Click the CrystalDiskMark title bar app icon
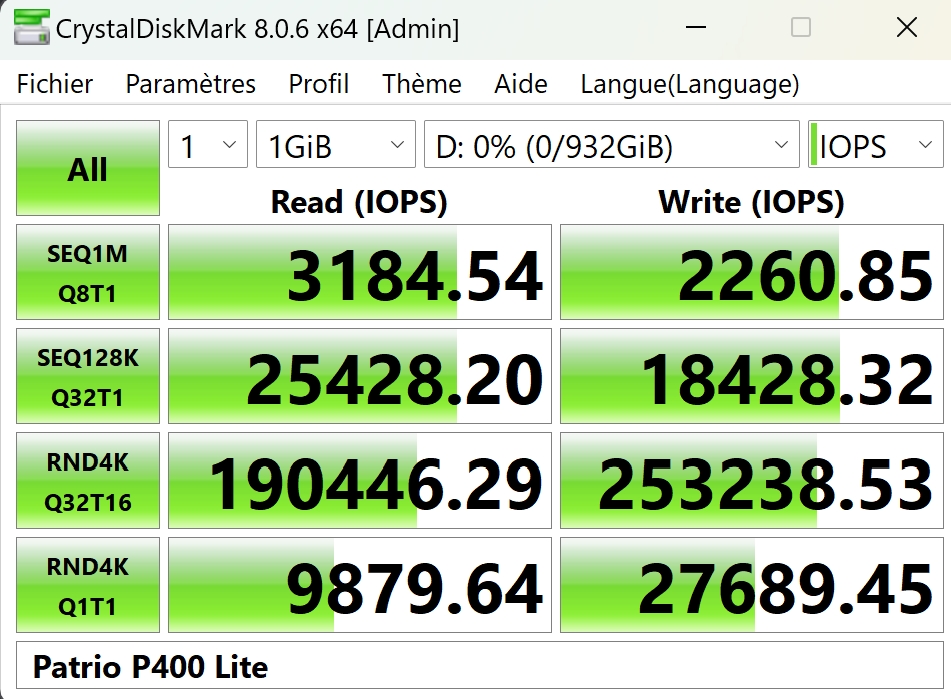The width and height of the screenshot is (951, 699). [31, 29]
